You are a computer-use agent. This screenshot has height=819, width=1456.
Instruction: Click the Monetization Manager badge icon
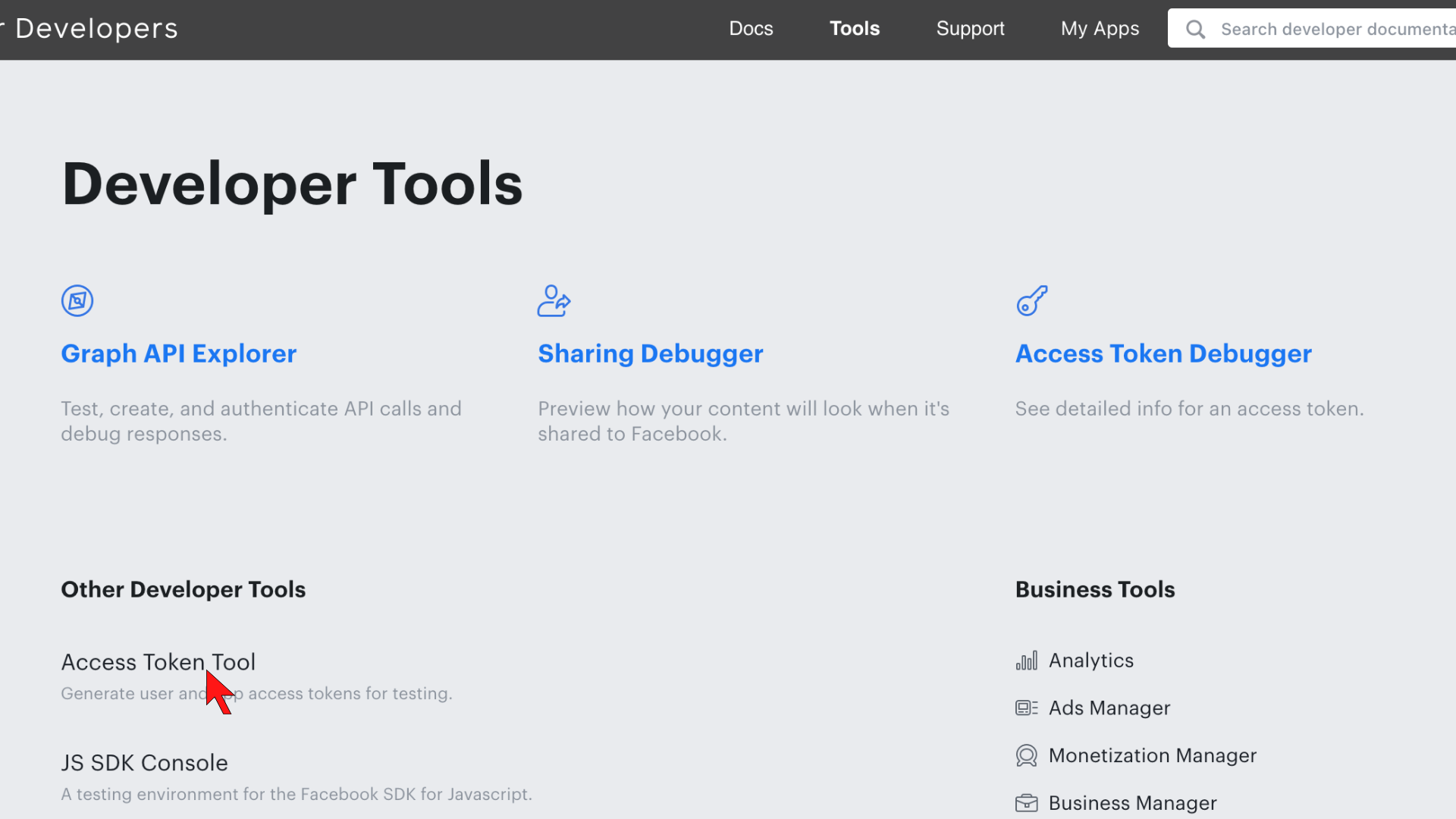pos(1027,756)
